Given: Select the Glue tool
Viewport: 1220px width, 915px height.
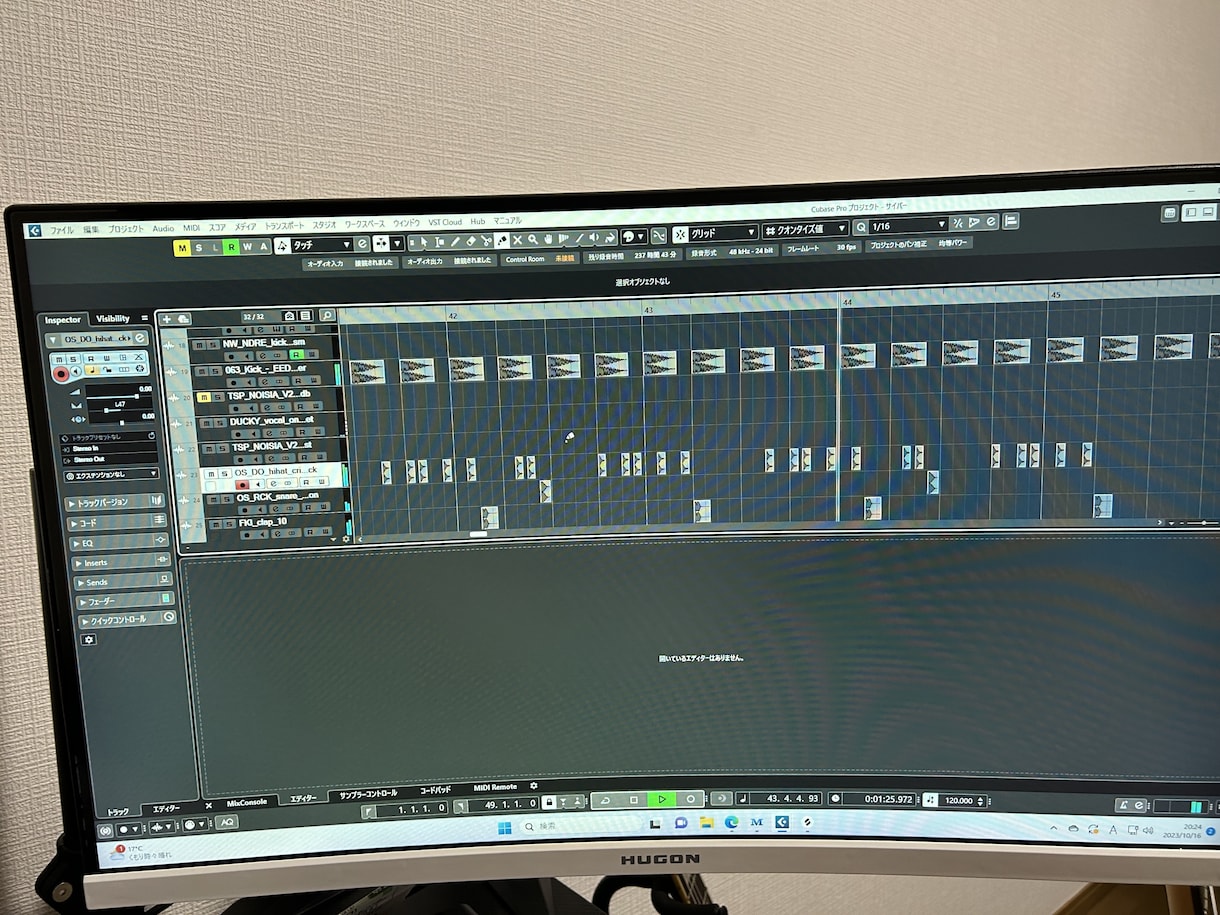Looking at the screenshot, I should click(502, 241).
